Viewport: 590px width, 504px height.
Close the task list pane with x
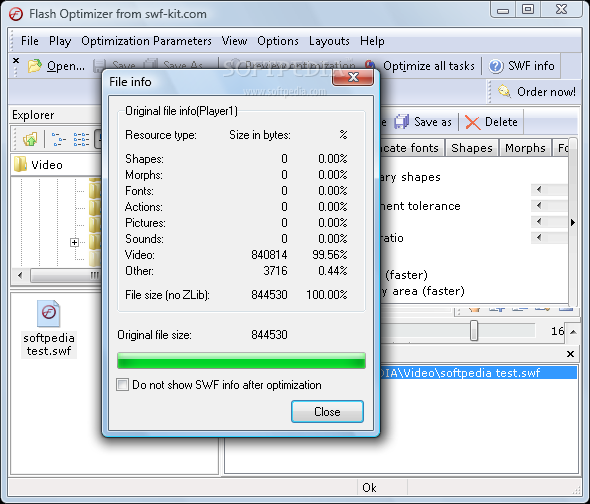[570, 354]
